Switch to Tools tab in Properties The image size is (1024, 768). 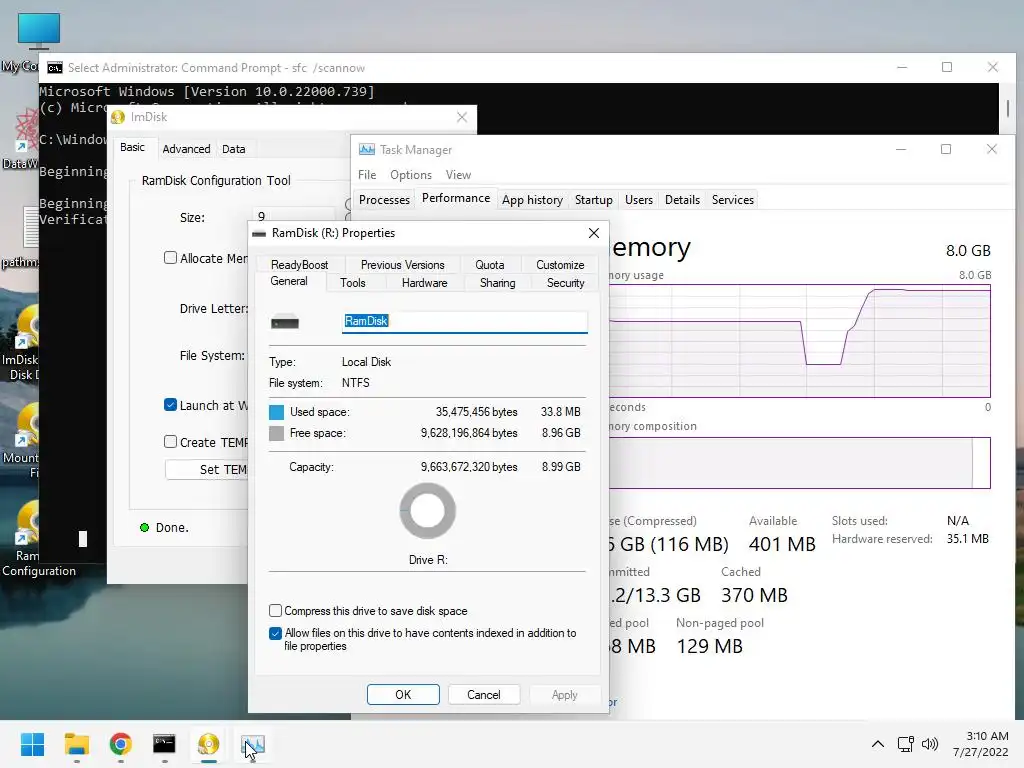(x=353, y=283)
